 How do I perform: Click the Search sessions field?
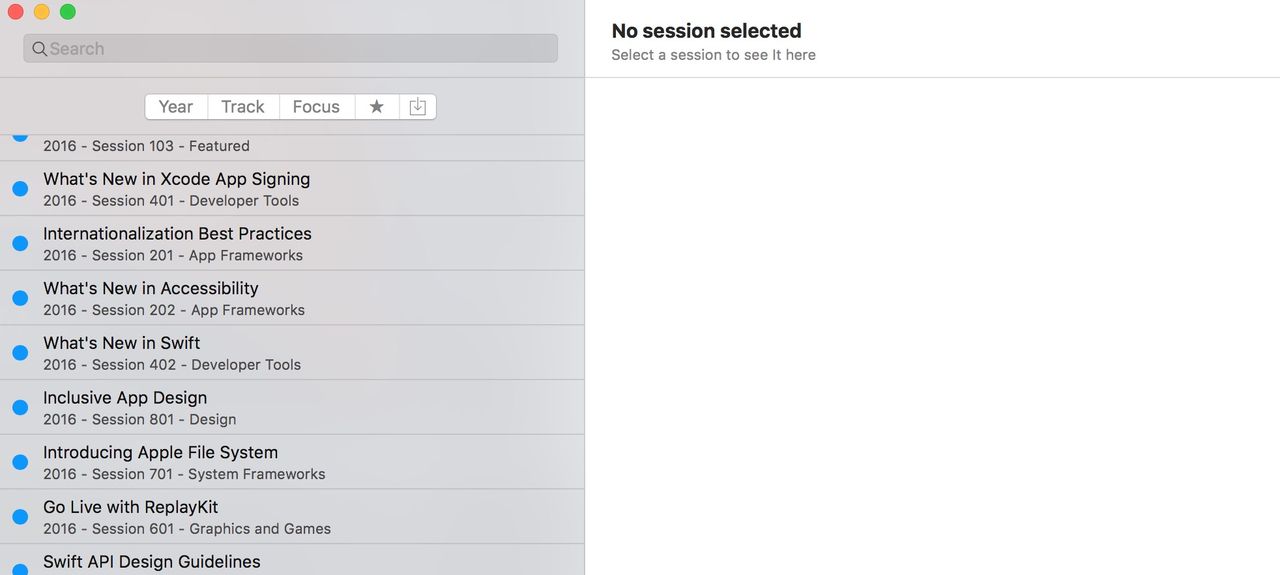point(300,49)
